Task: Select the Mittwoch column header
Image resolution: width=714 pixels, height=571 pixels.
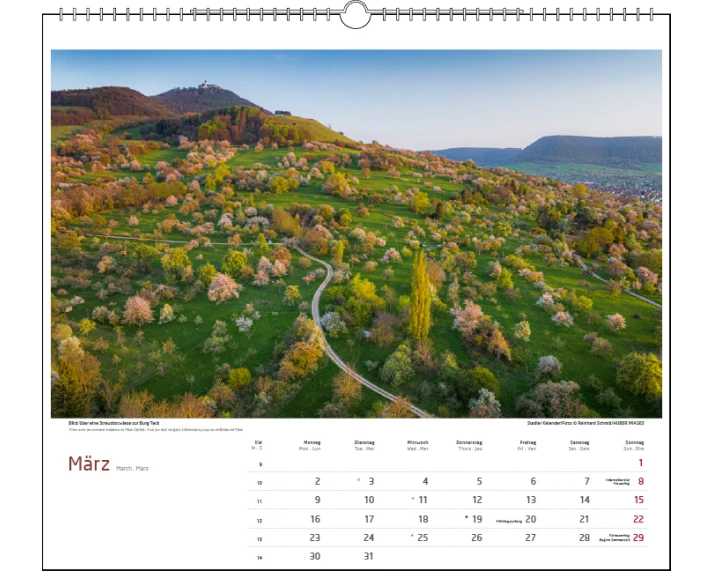Action: coord(417,443)
